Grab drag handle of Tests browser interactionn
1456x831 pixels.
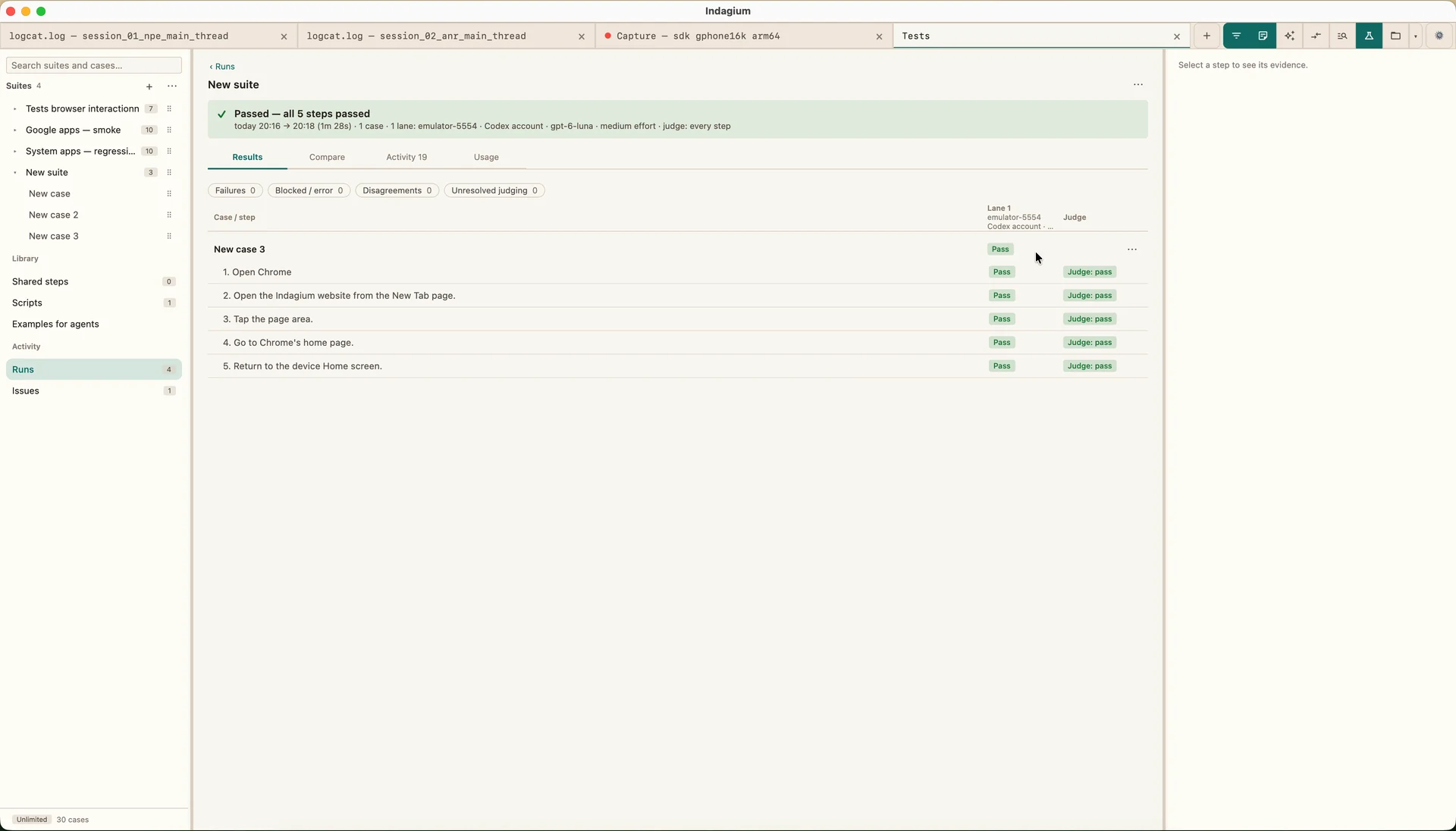click(169, 109)
